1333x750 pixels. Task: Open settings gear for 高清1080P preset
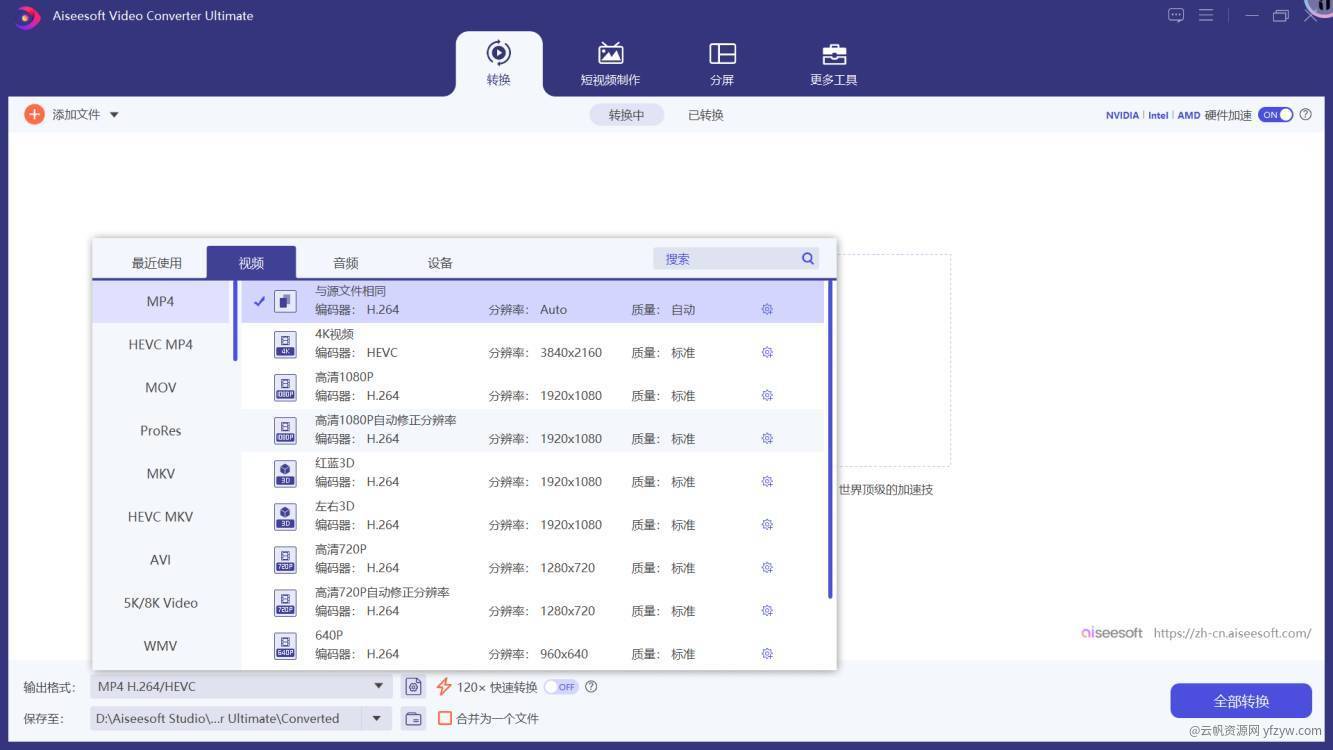(x=767, y=396)
